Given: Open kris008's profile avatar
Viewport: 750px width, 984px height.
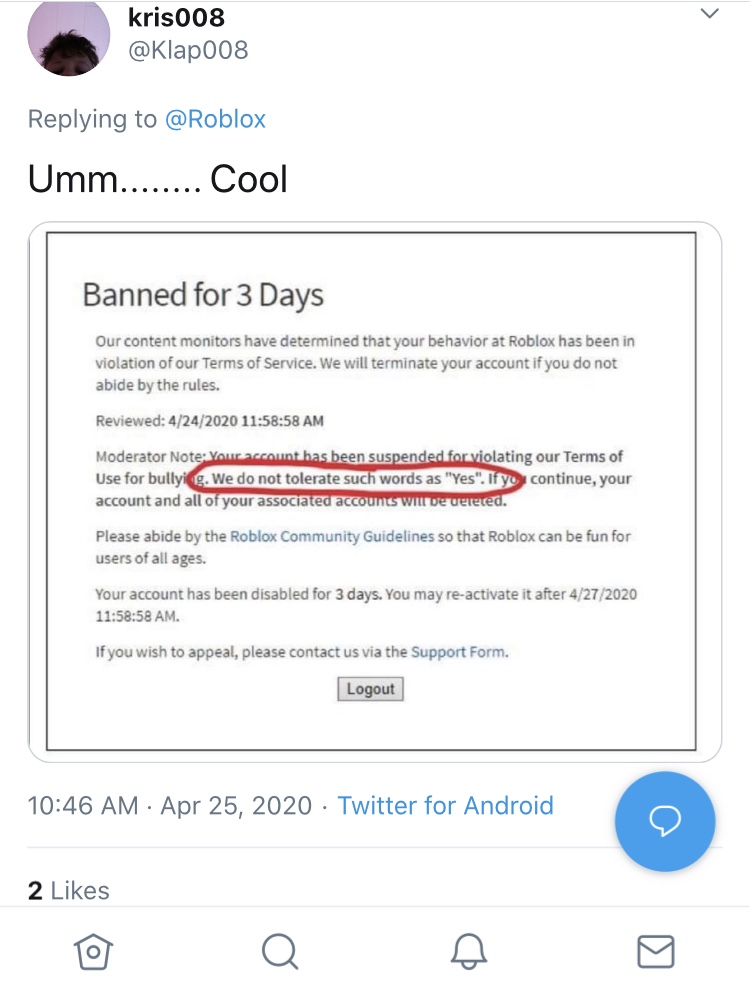Looking at the screenshot, I should click(x=69, y=36).
